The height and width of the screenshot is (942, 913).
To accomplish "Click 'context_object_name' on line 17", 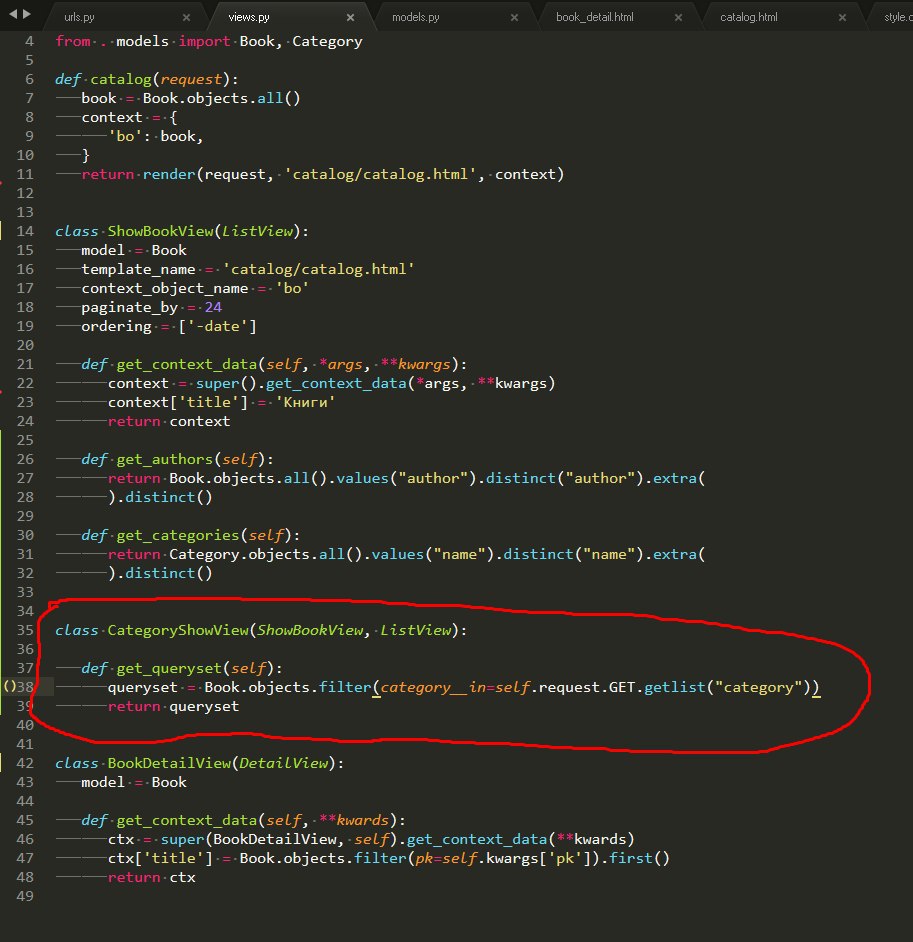I will tap(165, 288).
